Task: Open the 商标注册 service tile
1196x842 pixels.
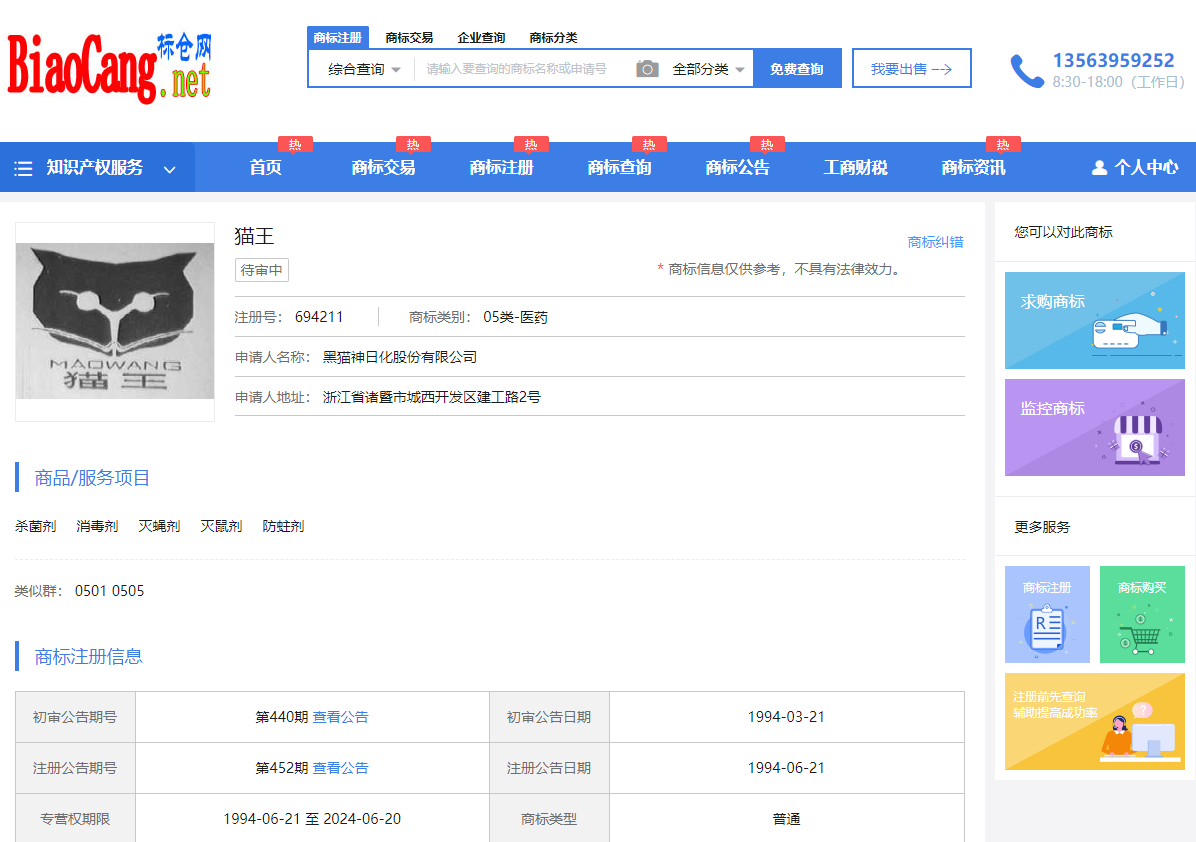Action: (1047, 614)
